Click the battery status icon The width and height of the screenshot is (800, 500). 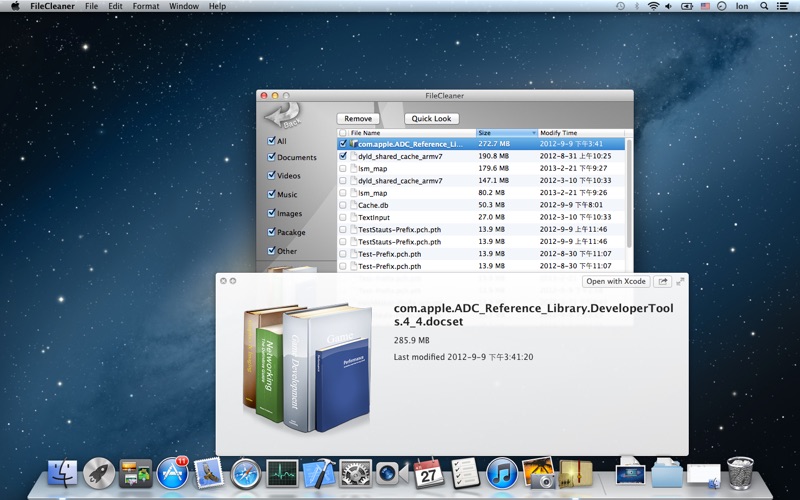[x=687, y=6]
